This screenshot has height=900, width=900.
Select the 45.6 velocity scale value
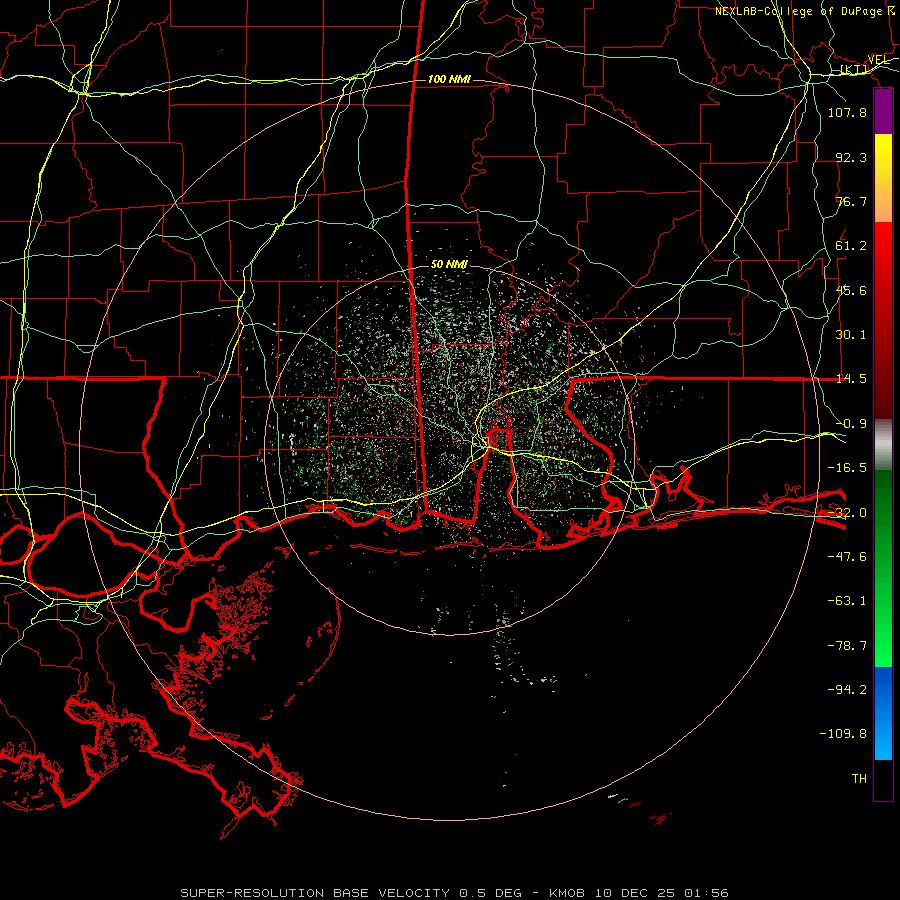(851, 290)
